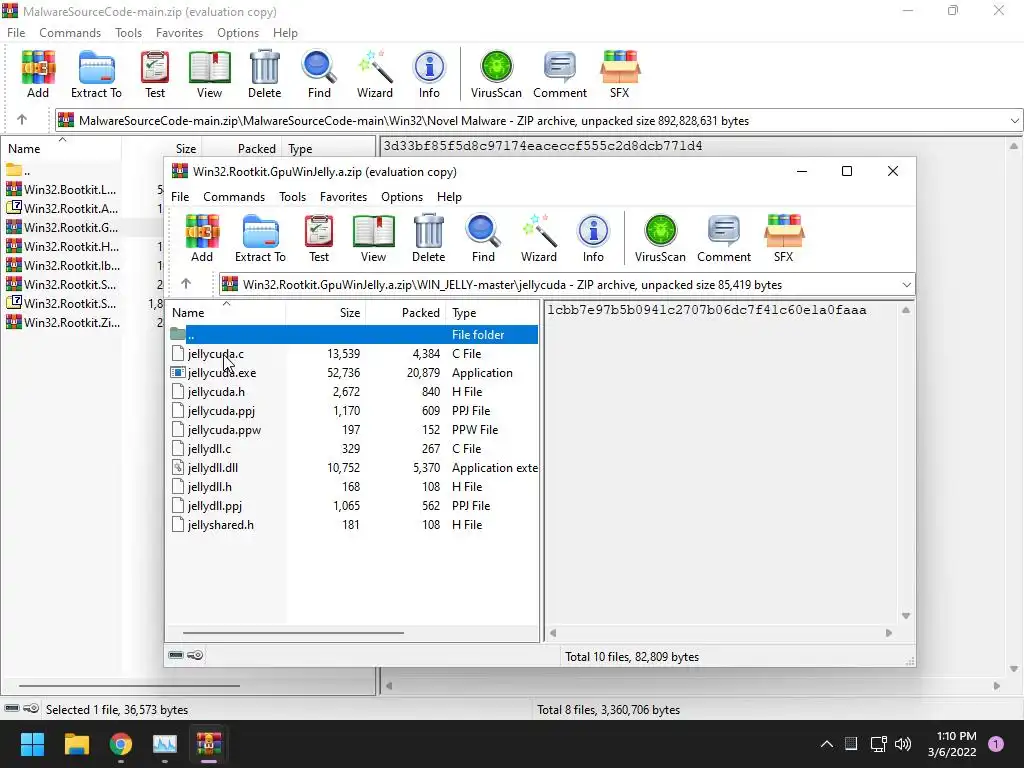
Task: Go up one level in MalwareSourceCode-main window
Action: click(x=22, y=120)
